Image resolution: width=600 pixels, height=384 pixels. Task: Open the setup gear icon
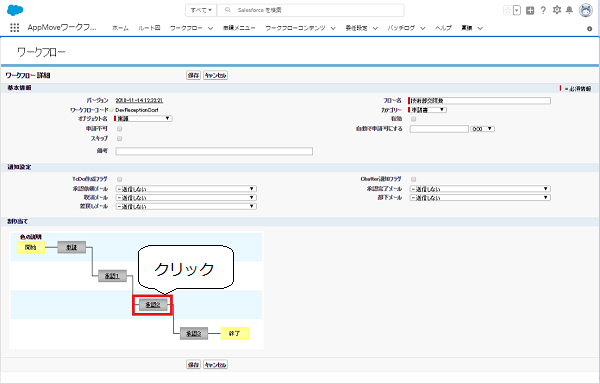(557, 10)
